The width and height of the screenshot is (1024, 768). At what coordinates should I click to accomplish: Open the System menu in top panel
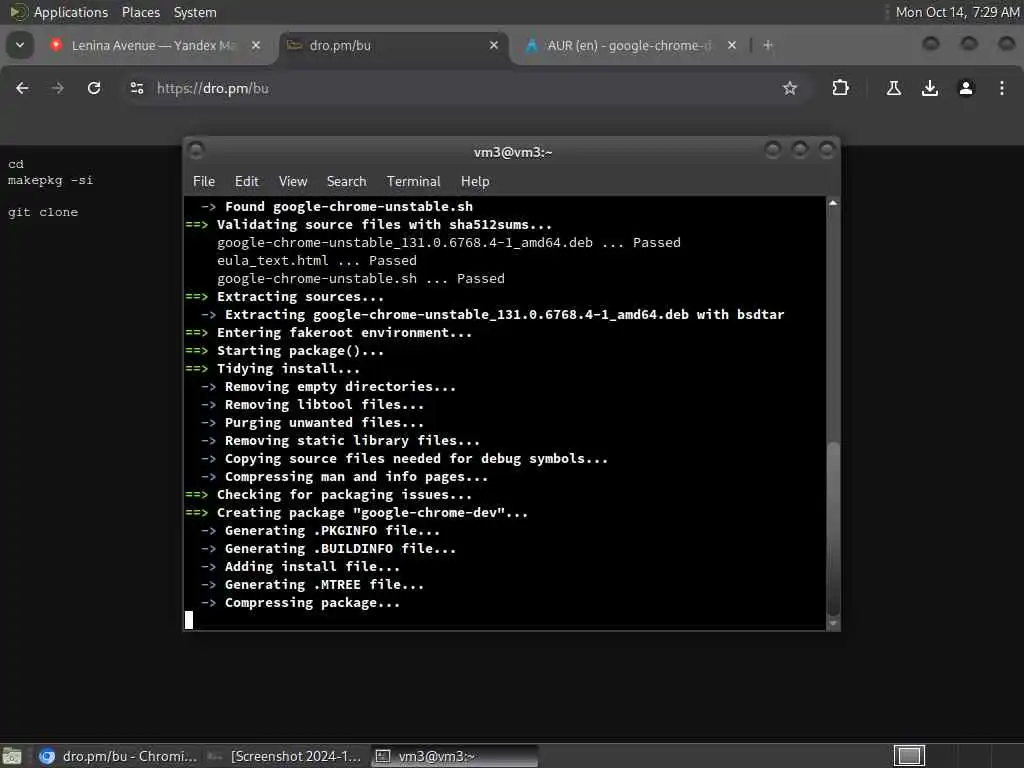tap(195, 12)
